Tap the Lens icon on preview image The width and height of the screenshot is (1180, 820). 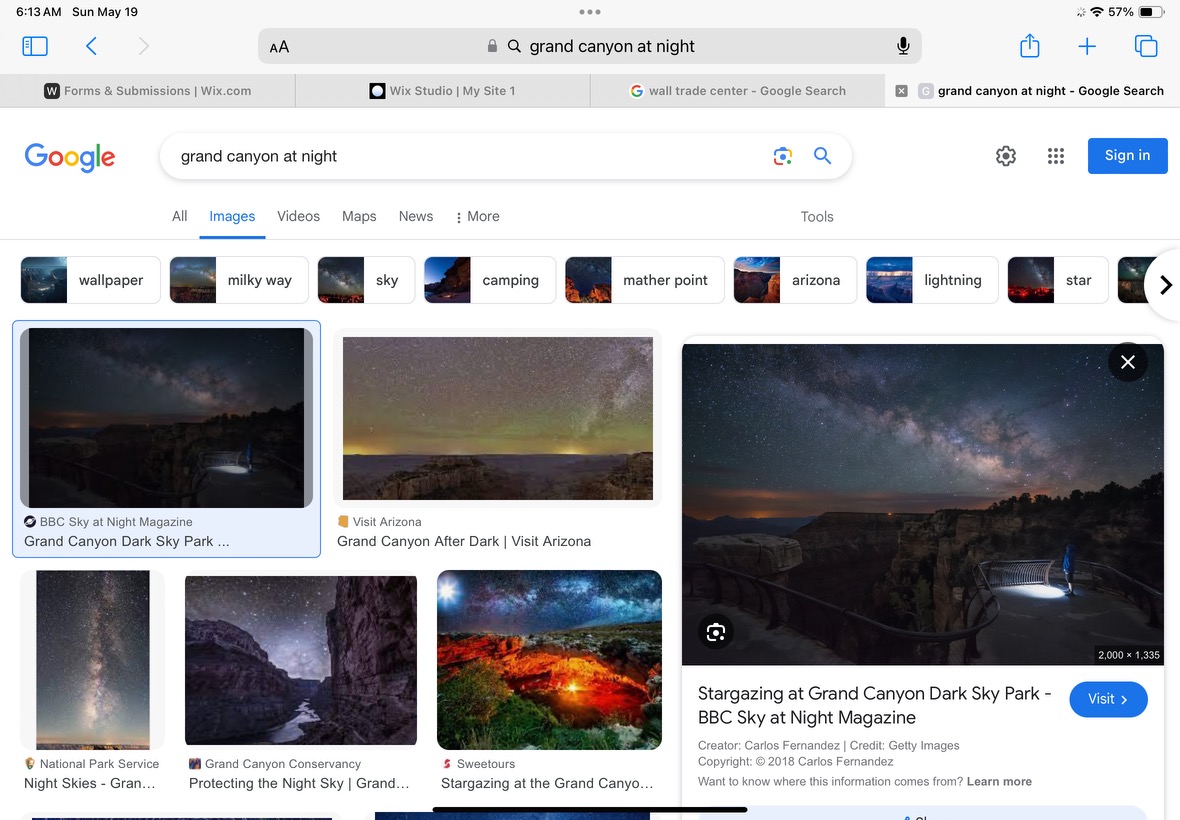[x=716, y=632]
